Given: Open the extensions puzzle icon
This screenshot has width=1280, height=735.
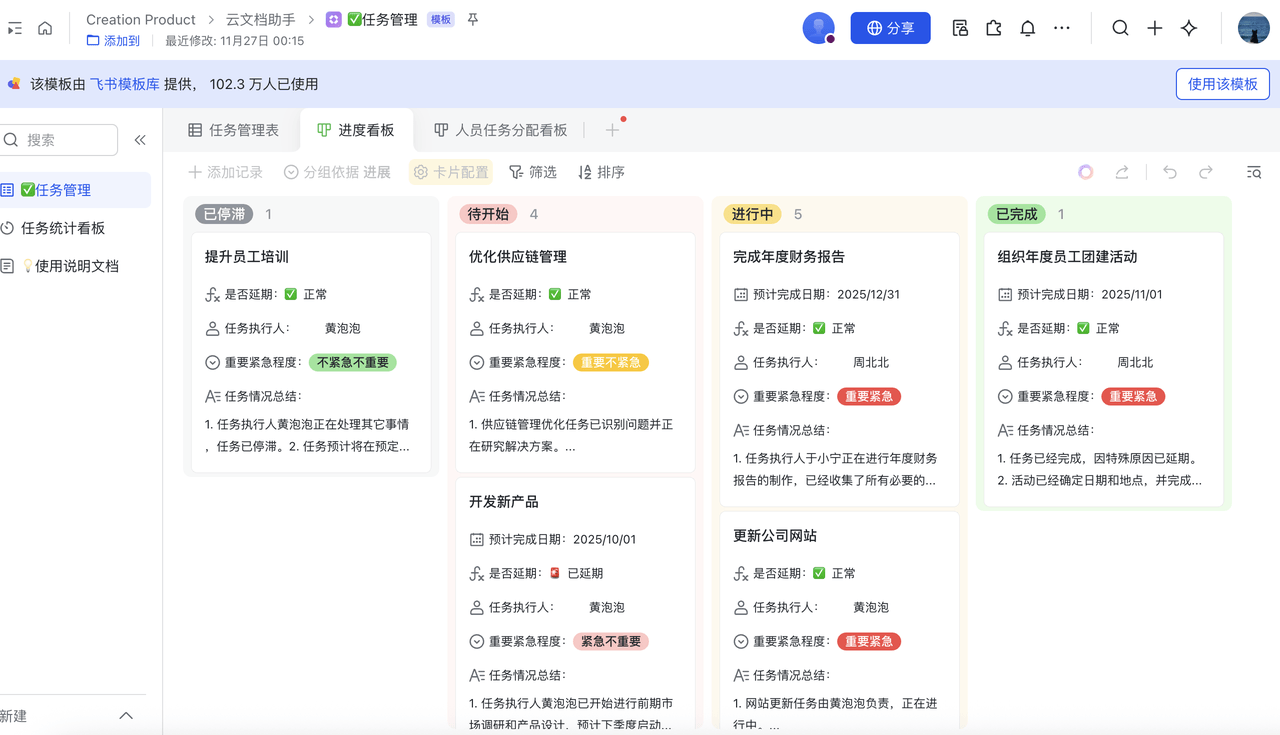Looking at the screenshot, I should point(993,29).
